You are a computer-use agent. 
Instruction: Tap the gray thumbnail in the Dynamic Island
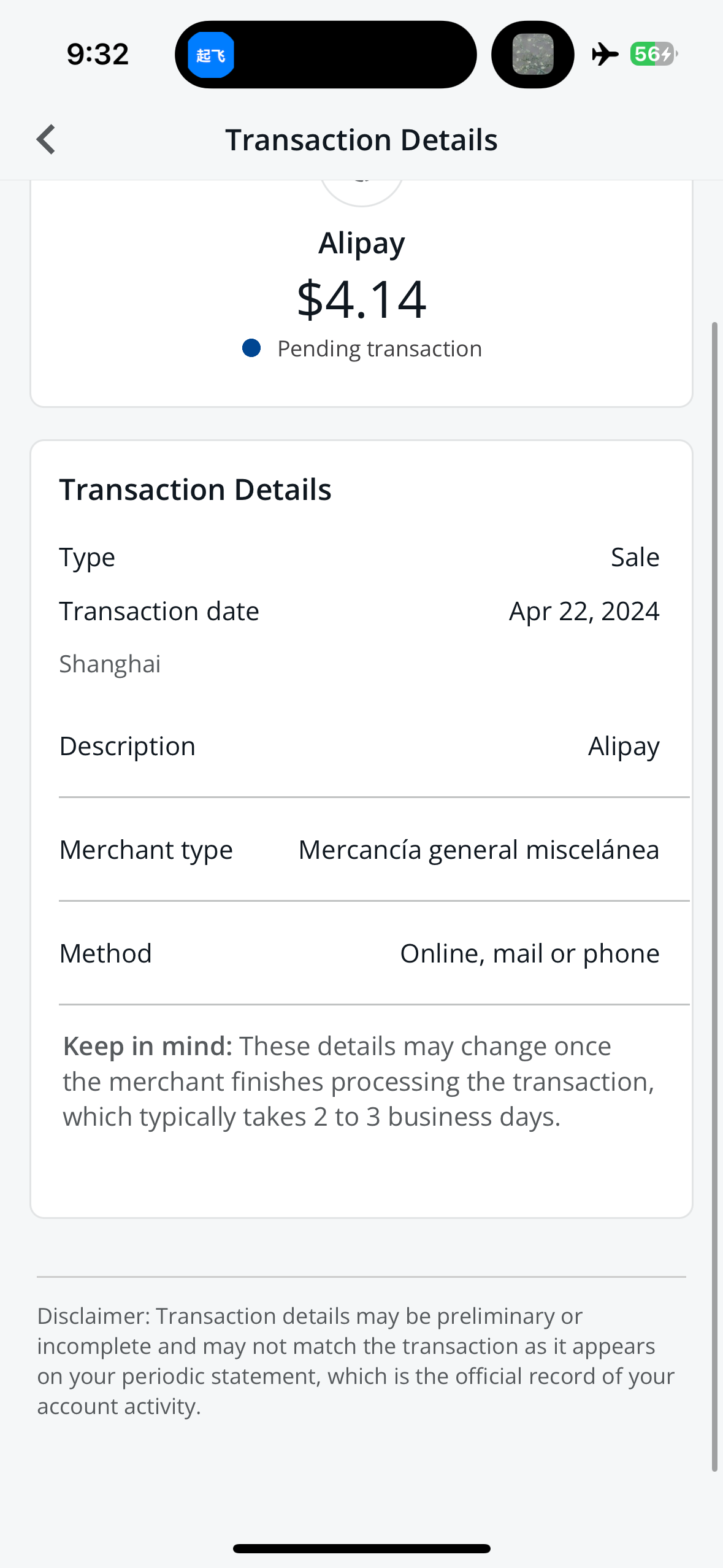(x=532, y=55)
